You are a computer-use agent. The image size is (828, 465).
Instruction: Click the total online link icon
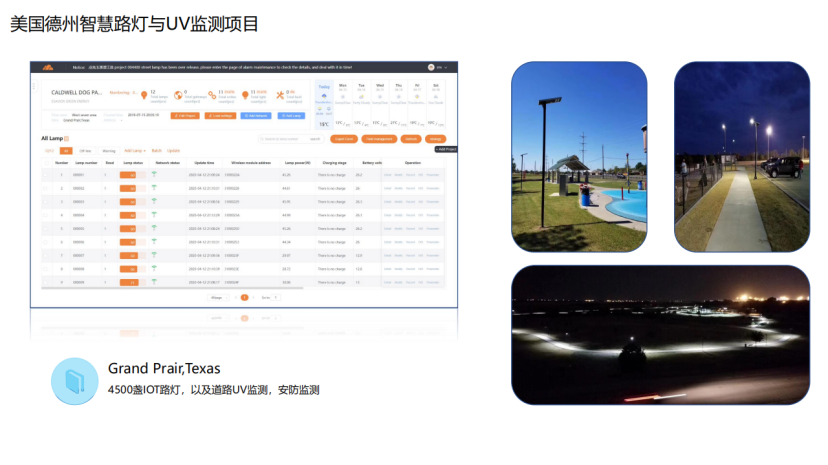tap(212, 95)
